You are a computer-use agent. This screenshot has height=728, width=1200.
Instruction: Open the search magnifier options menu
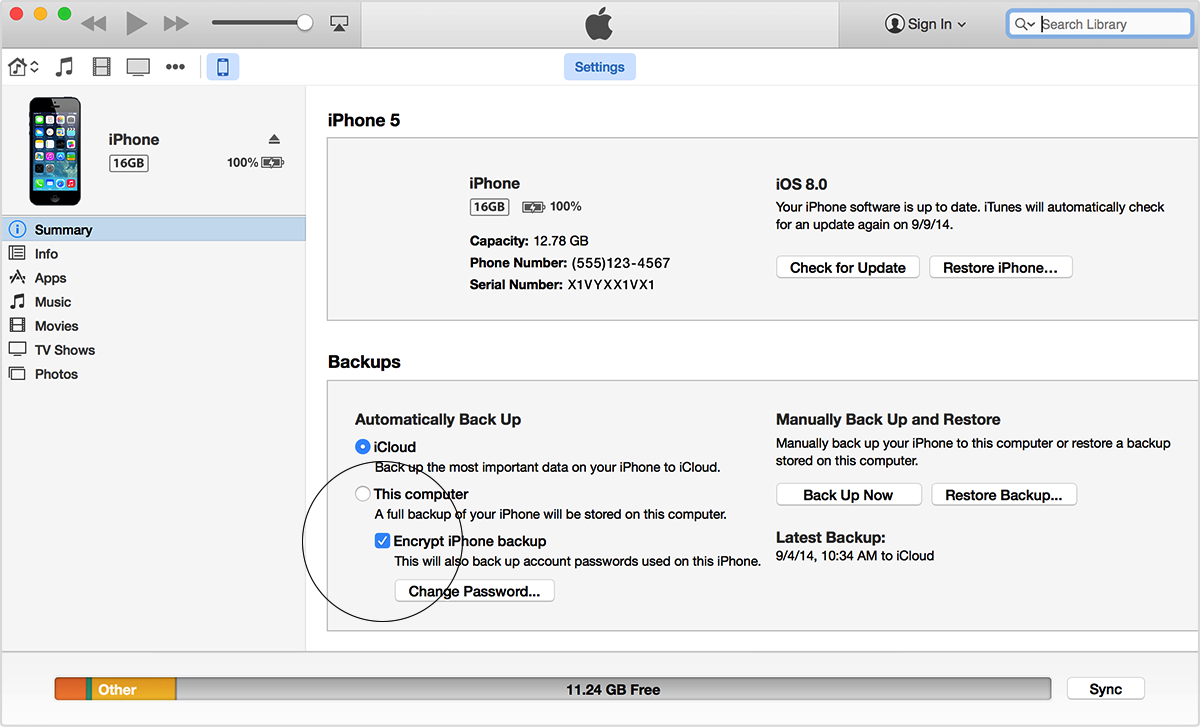(1025, 24)
